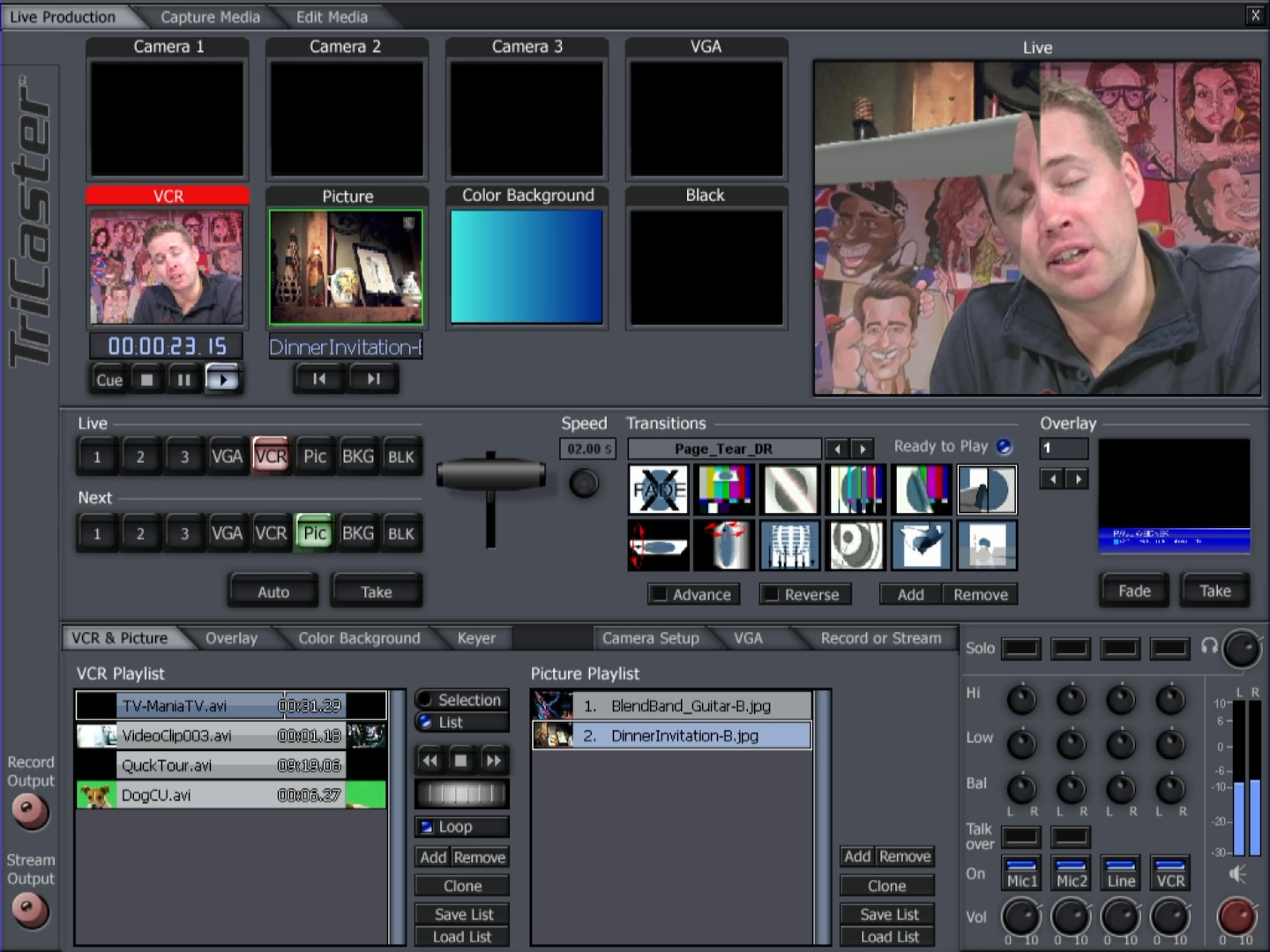Click the Picture source preview thumbnail
Image resolution: width=1270 pixels, height=952 pixels.
[346, 267]
